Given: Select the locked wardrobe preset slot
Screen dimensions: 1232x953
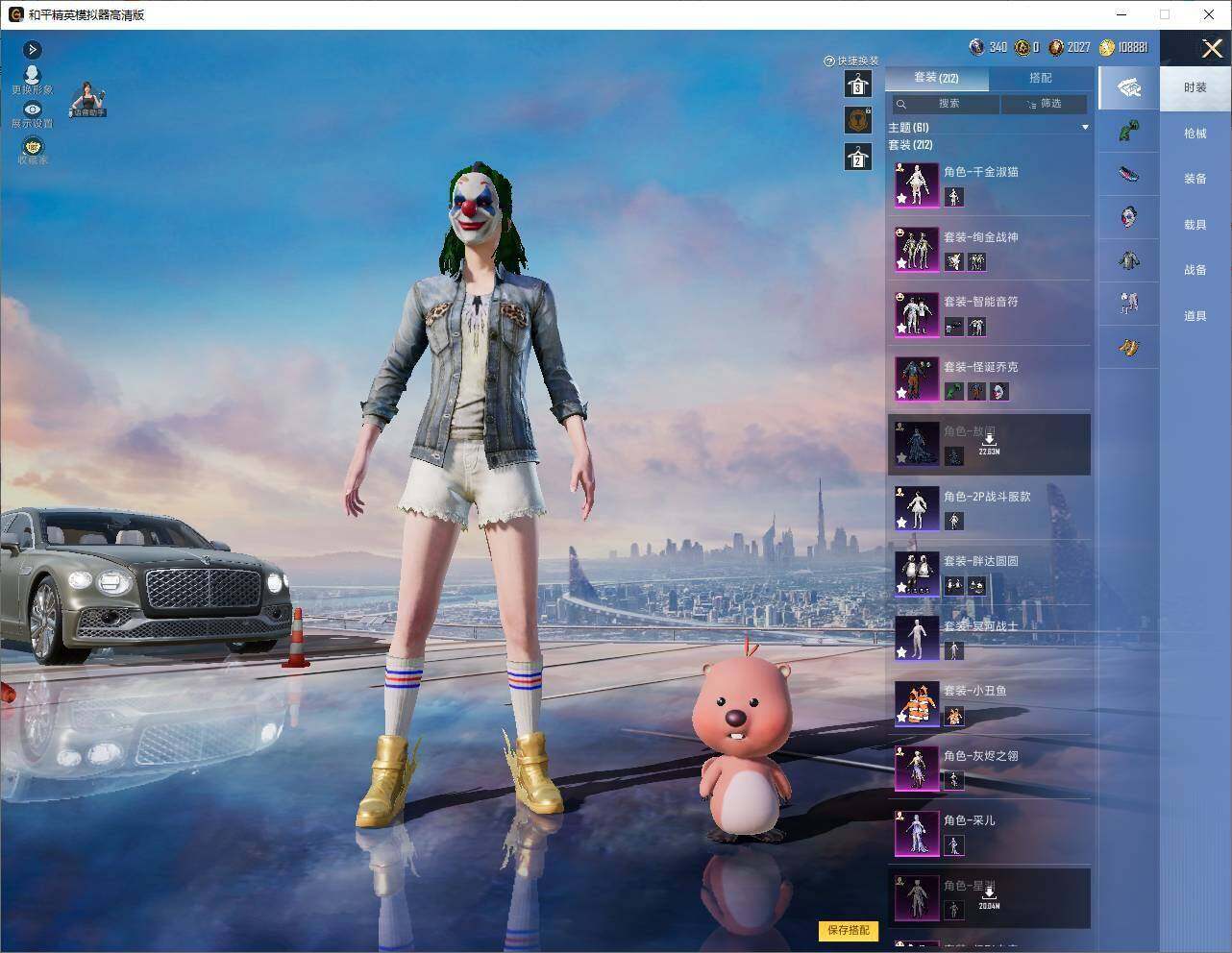Looking at the screenshot, I should coord(858,119).
